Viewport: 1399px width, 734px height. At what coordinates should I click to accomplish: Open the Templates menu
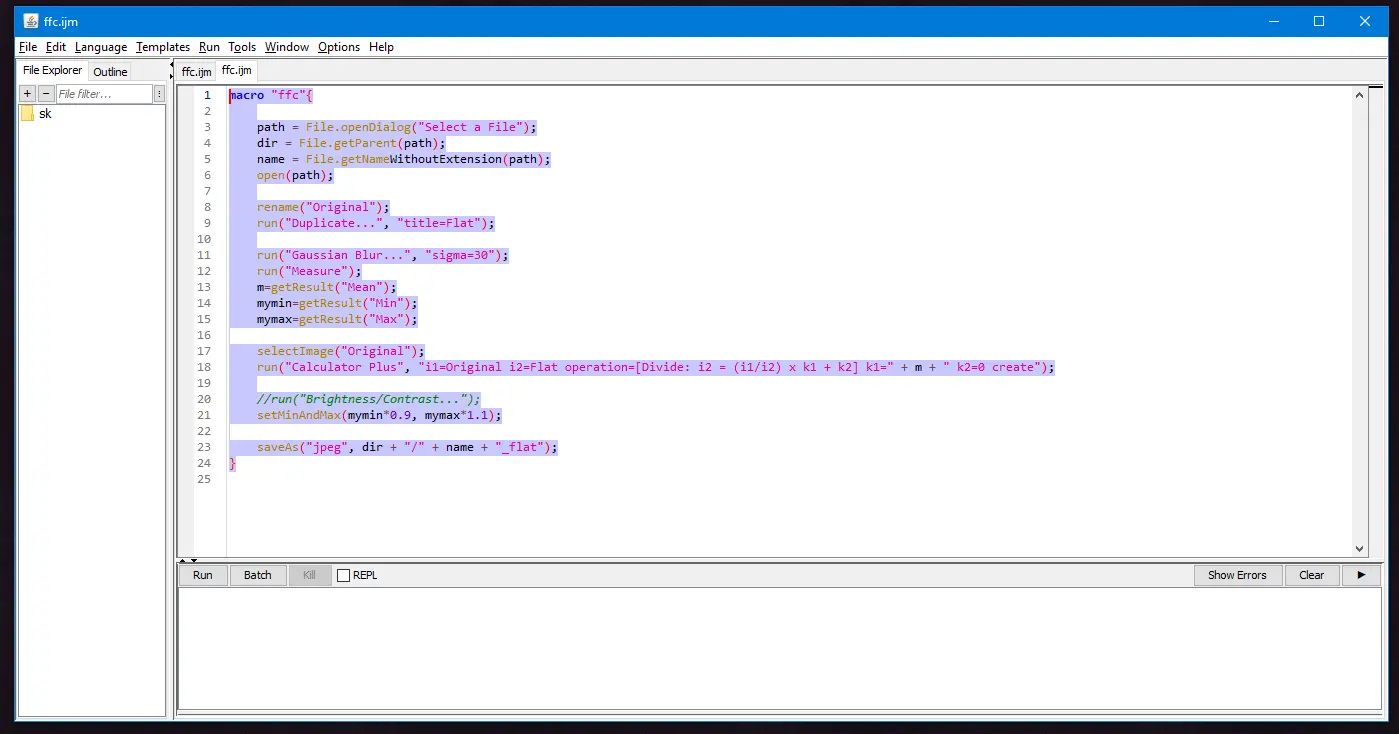[x=163, y=47]
